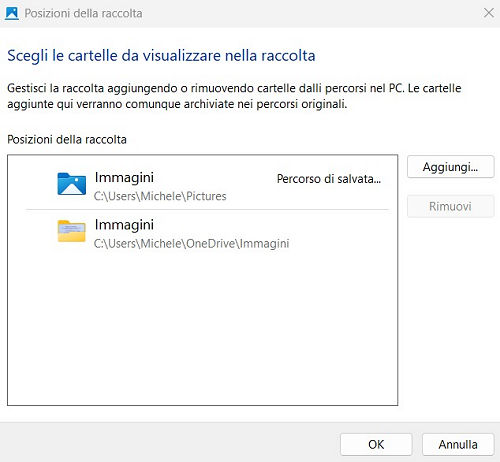Select path C:\Users\Michele\Pictures

[x=160, y=196]
